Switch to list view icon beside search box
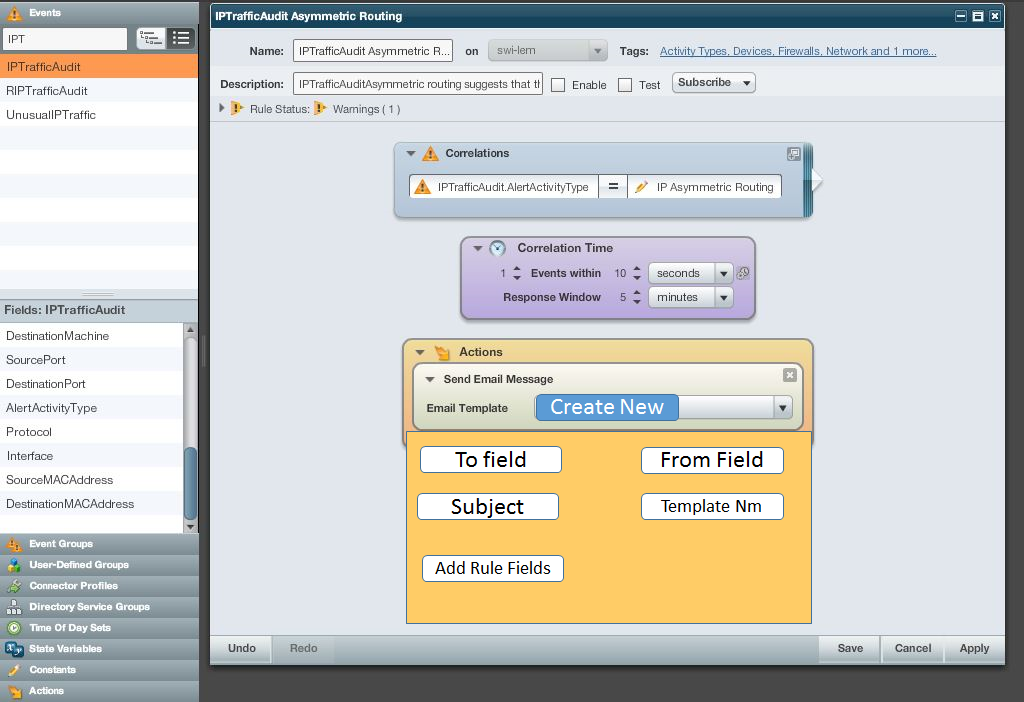Viewport: 1024px width, 702px height. tap(181, 39)
